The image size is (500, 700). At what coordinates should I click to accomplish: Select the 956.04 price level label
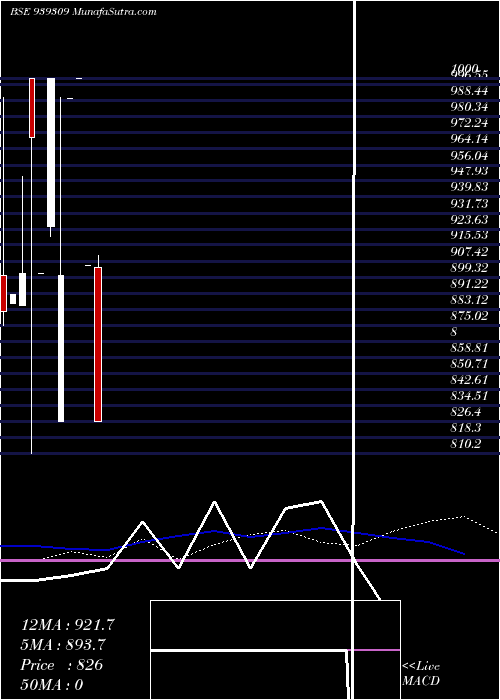pyautogui.click(x=469, y=156)
